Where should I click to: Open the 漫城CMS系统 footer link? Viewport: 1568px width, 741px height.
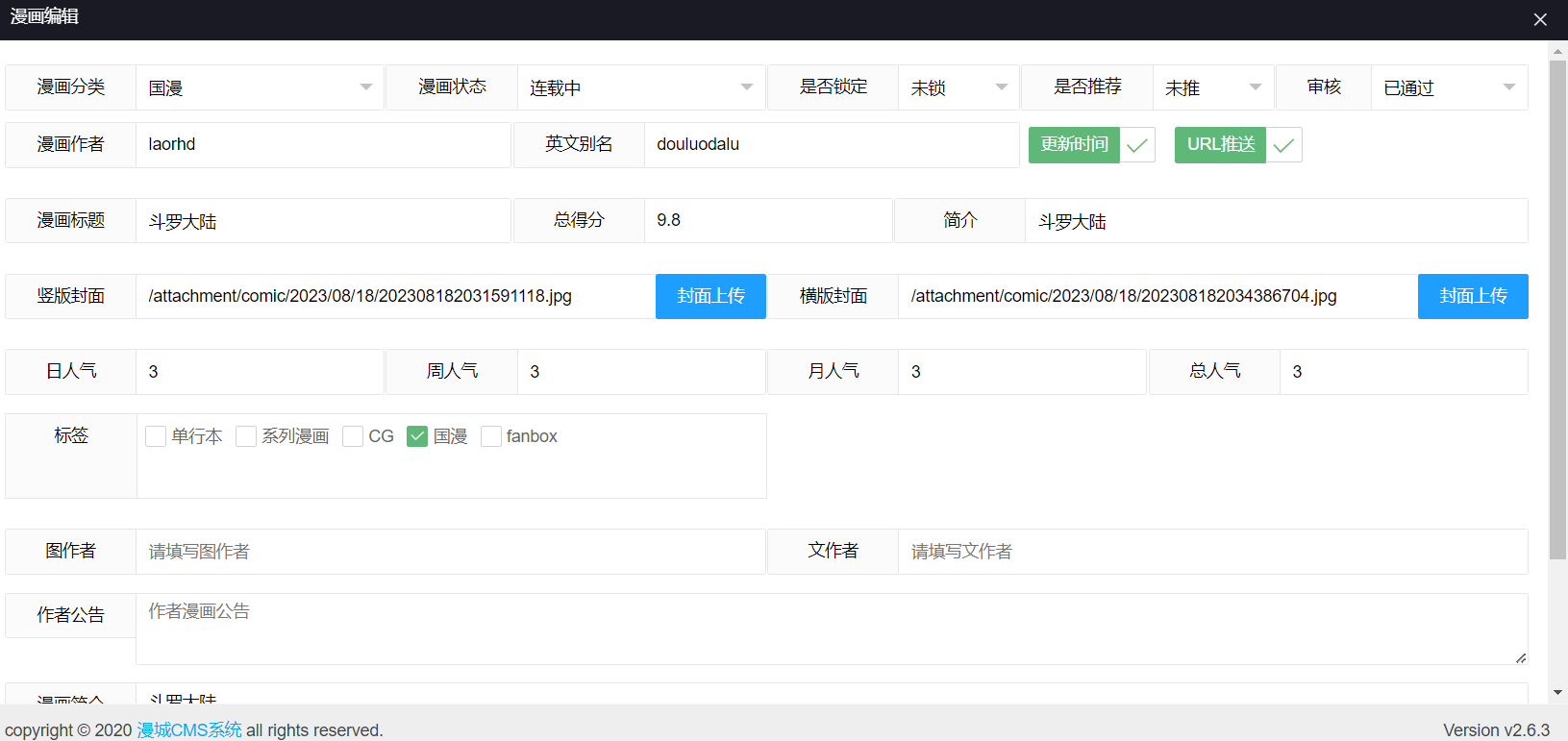click(x=189, y=730)
